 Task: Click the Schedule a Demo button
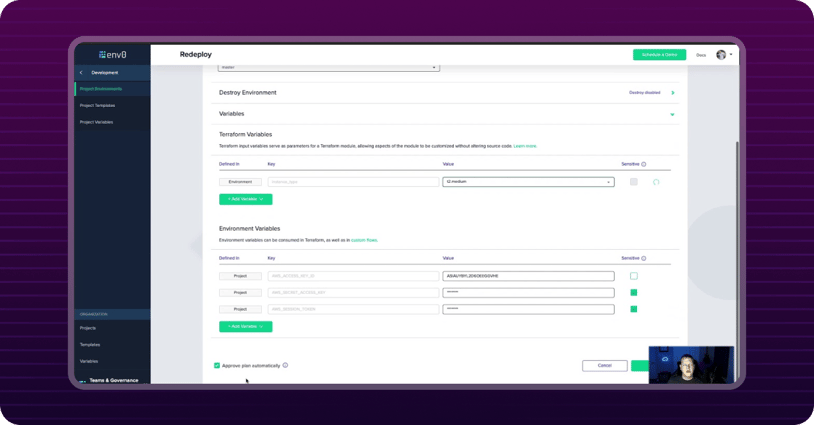pos(659,55)
